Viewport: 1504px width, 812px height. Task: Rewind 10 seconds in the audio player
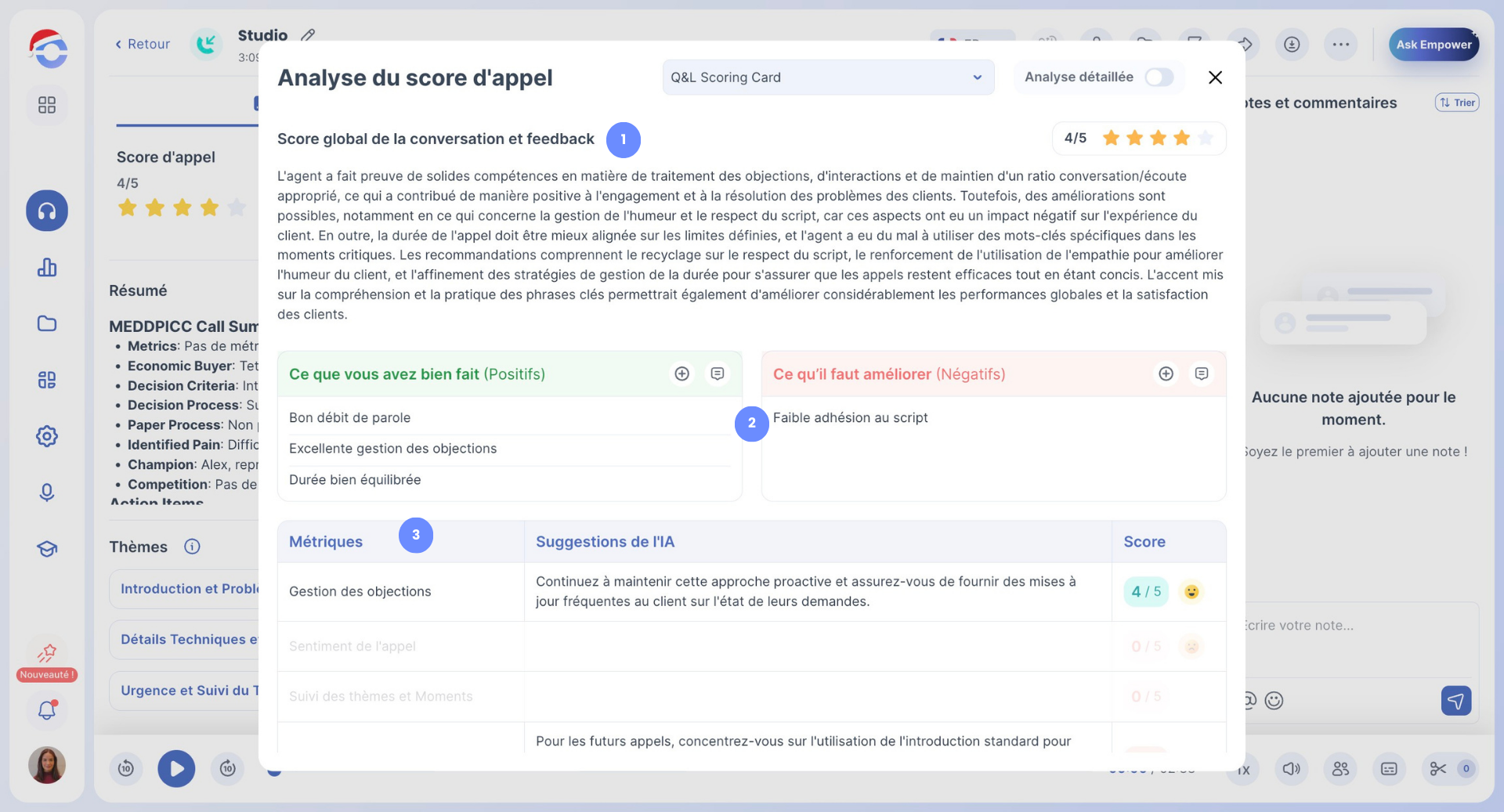click(126, 769)
